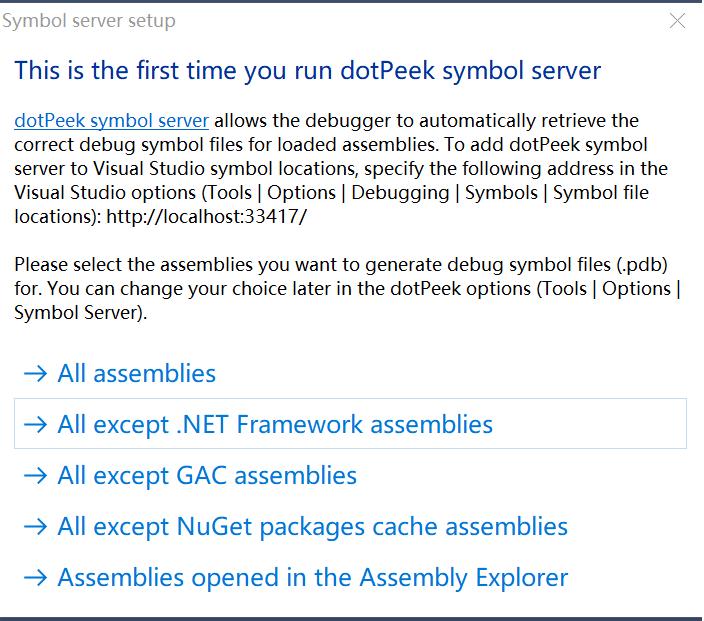Viewport: 704px width, 621px height.
Task: Click the first-time dotPeek symbol server heading
Action: (307, 71)
